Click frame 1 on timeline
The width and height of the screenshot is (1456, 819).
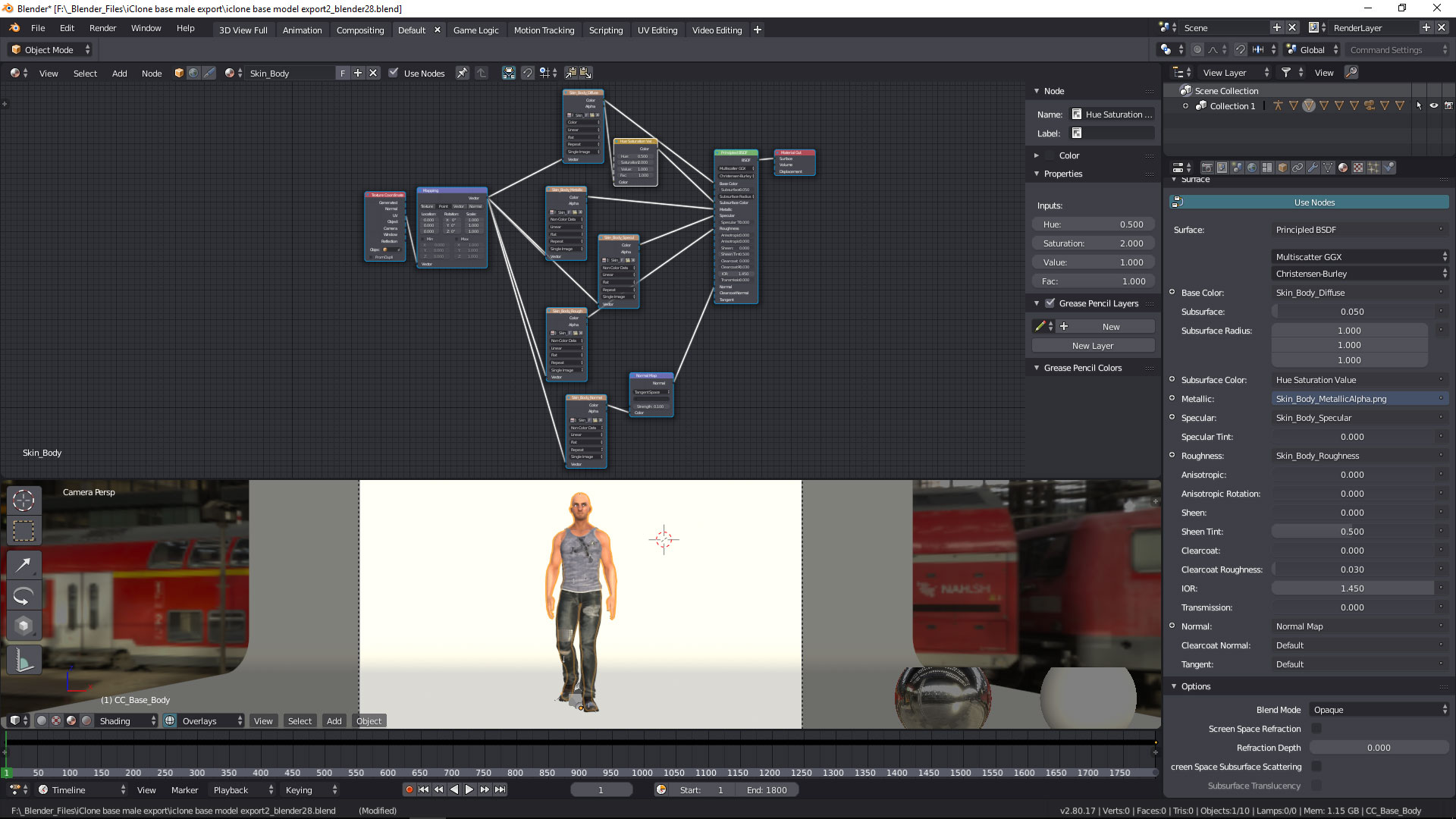point(7,772)
